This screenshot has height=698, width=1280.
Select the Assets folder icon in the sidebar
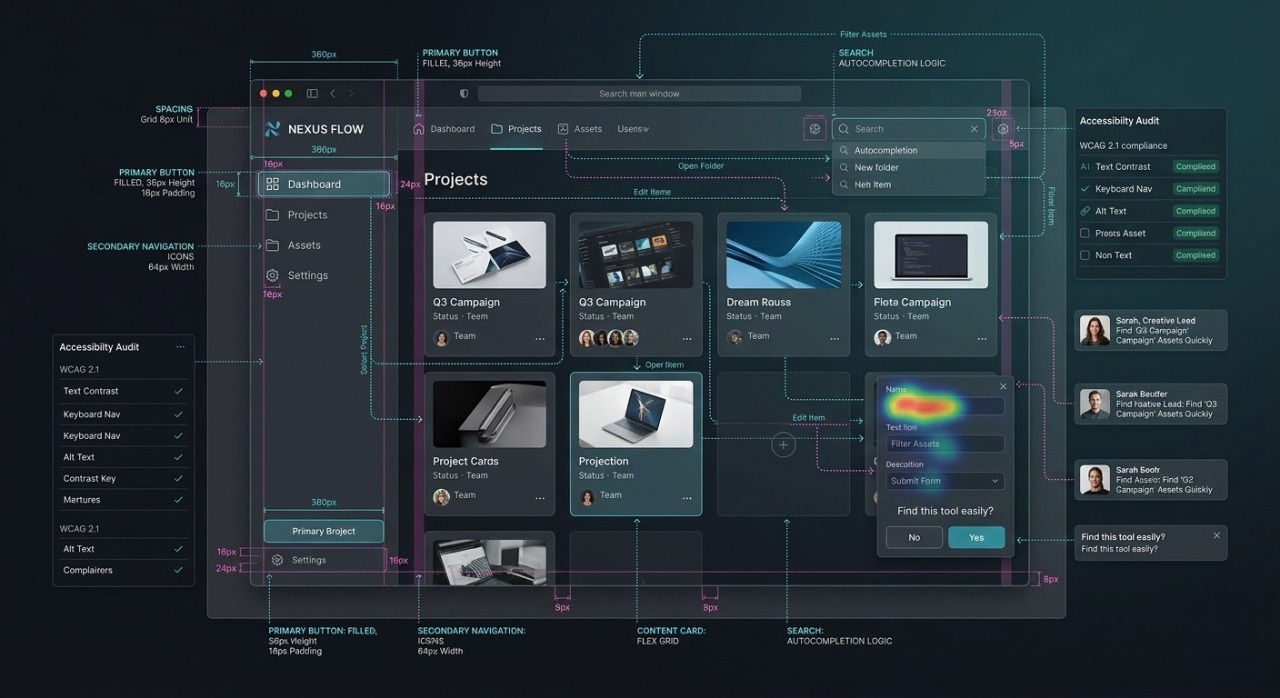(x=272, y=245)
